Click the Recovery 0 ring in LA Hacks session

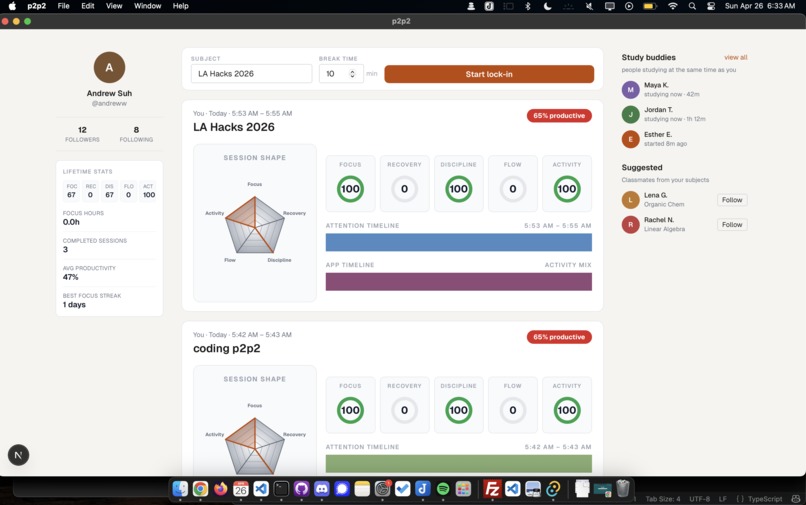[x=405, y=189]
